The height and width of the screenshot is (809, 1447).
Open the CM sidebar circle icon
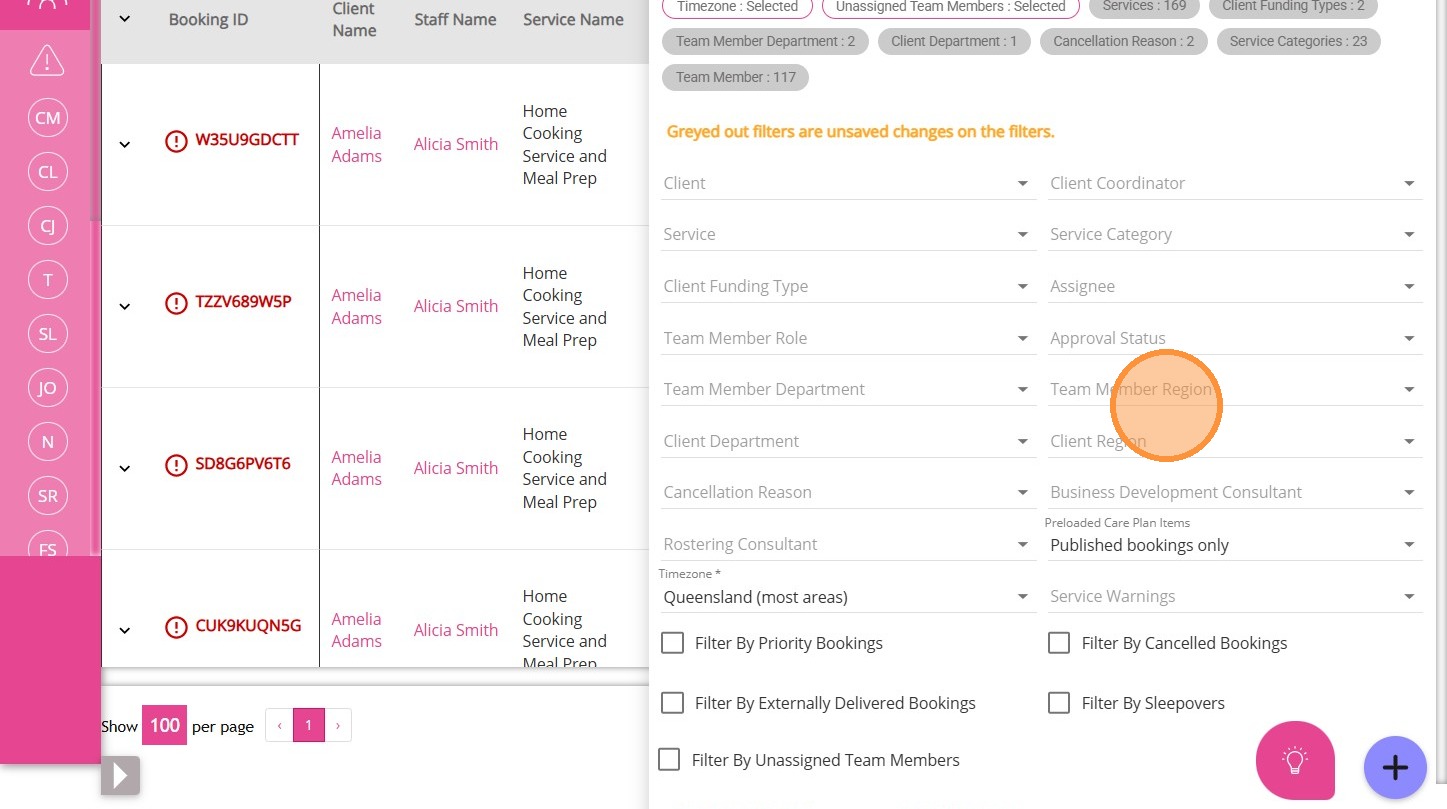click(x=47, y=118)
